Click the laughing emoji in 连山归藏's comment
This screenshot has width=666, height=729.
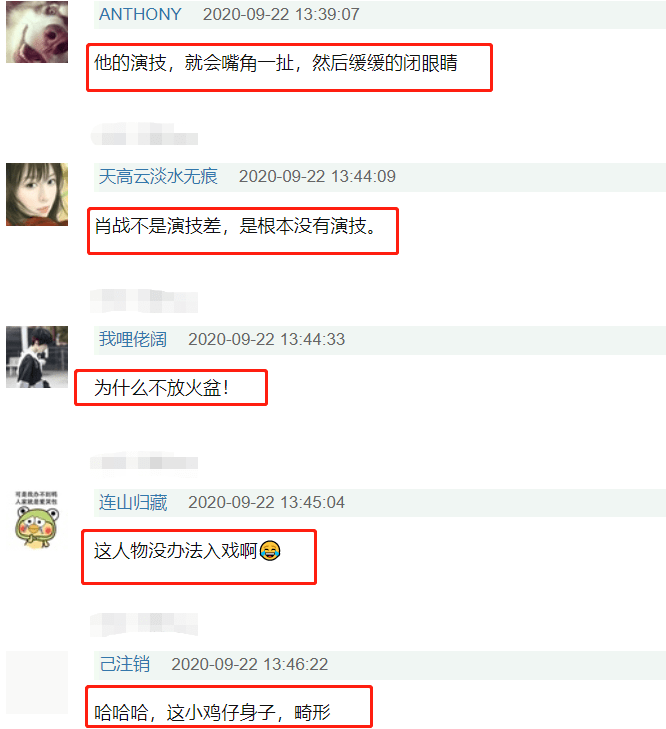point(270,551)
